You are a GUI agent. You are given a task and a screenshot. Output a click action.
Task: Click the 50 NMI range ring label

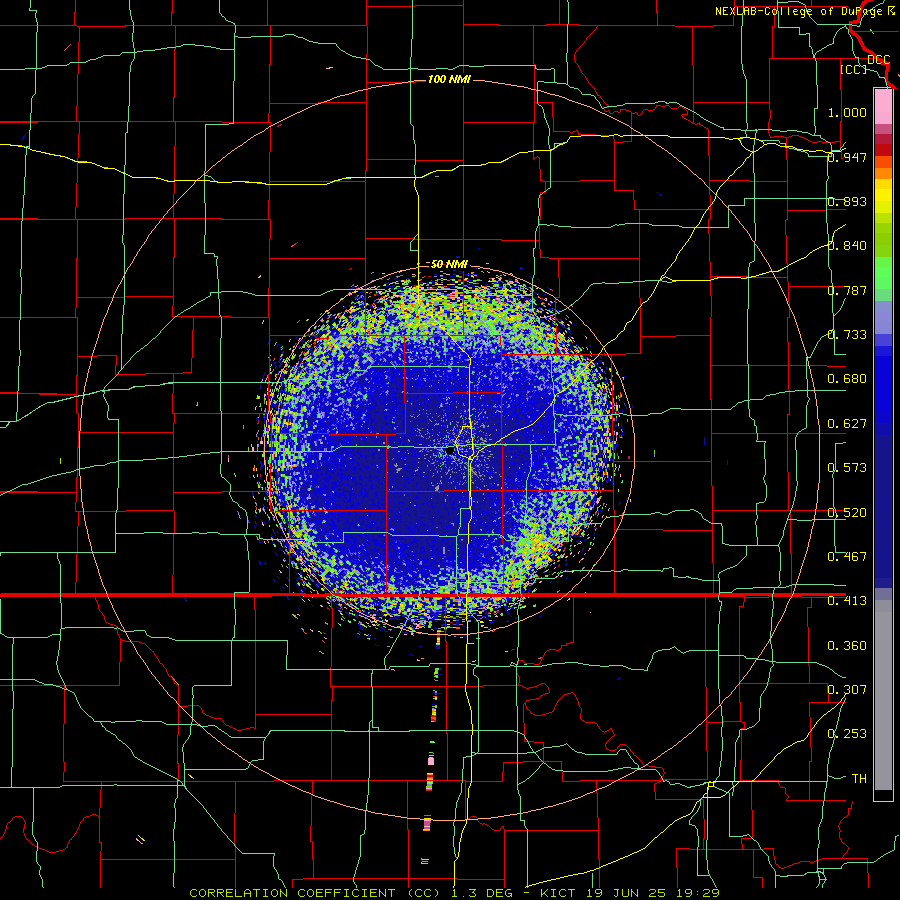[x=449, y=264]
